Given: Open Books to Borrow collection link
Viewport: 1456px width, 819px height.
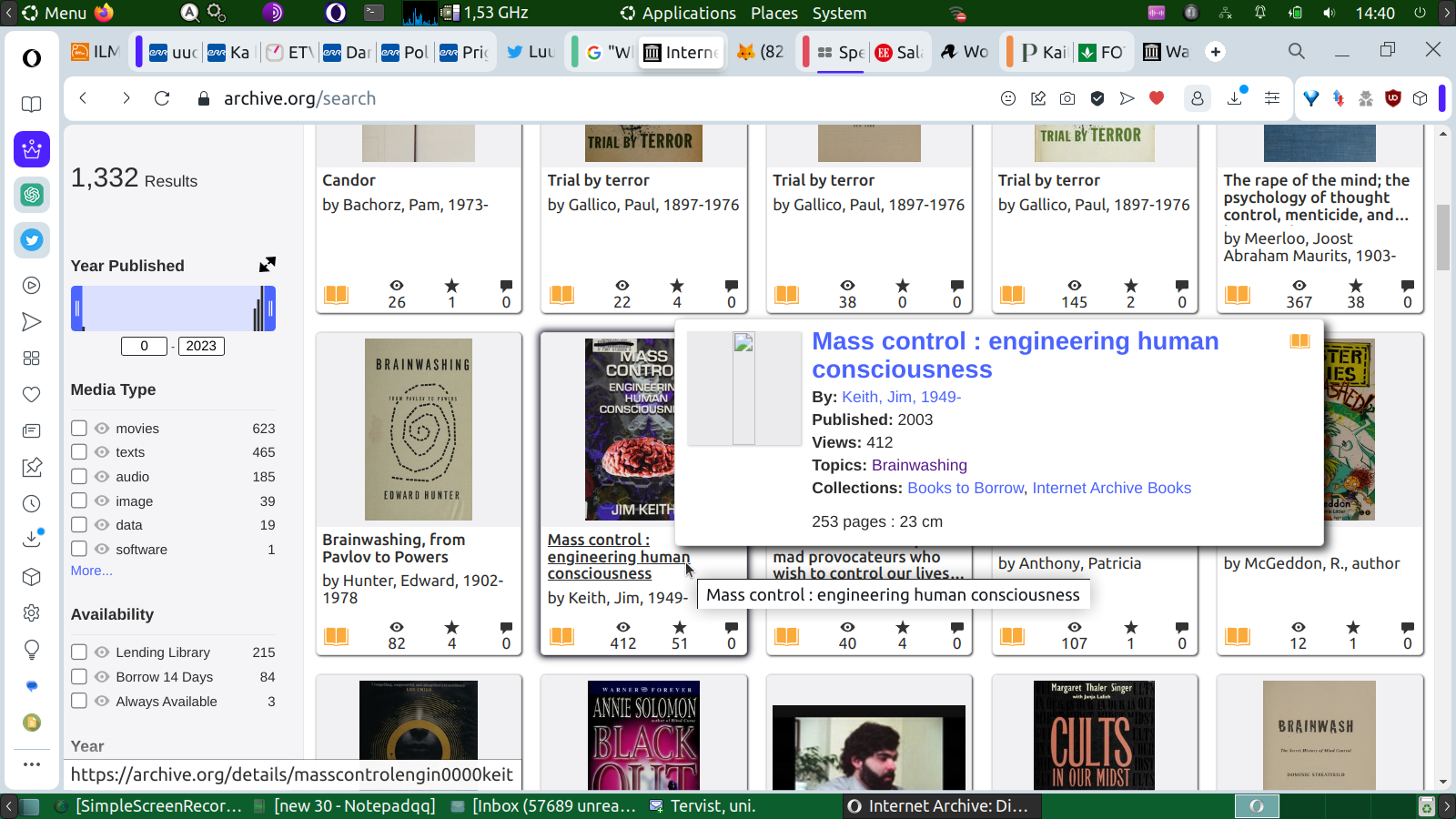Looking at the screenshot, I should pos(966,488).
